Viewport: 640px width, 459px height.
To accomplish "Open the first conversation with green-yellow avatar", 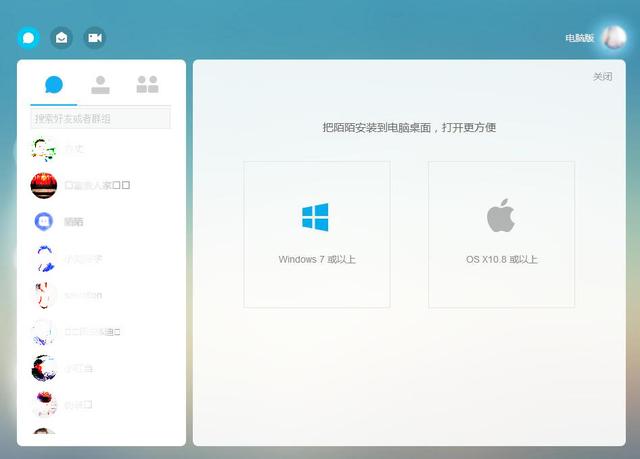I will point(100,149).
